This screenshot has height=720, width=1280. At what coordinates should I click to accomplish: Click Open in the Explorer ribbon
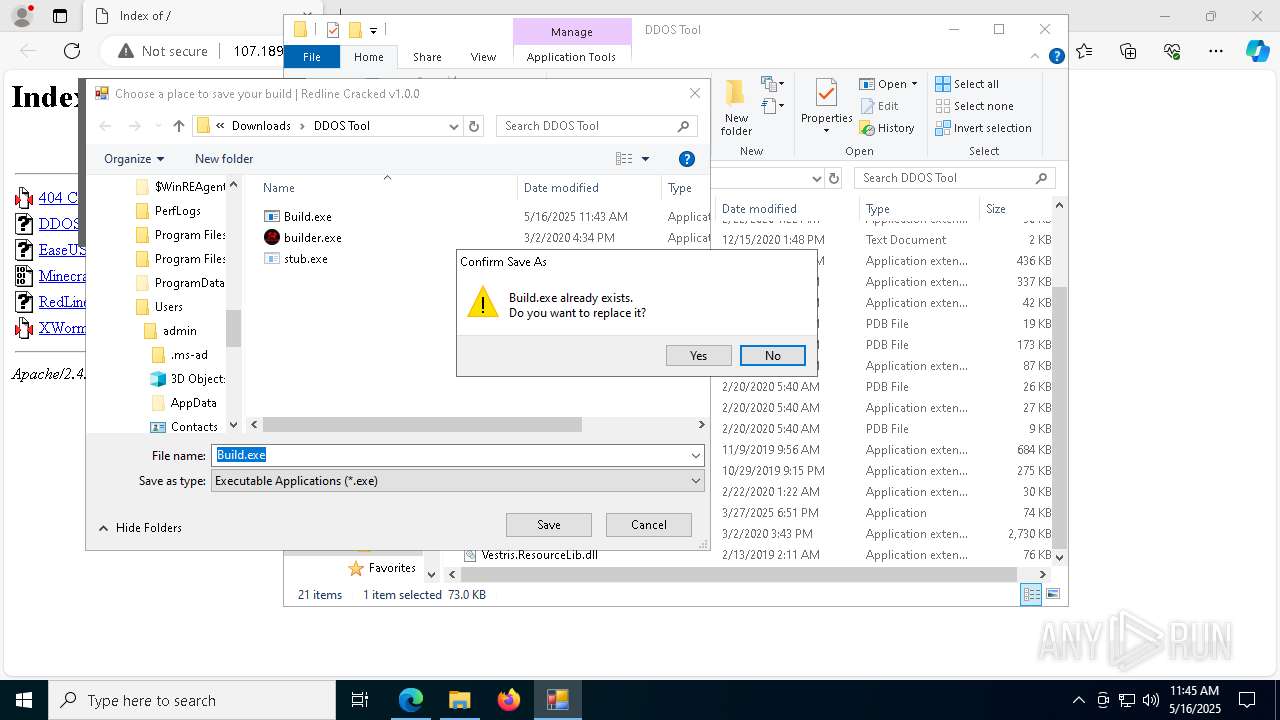889,84
